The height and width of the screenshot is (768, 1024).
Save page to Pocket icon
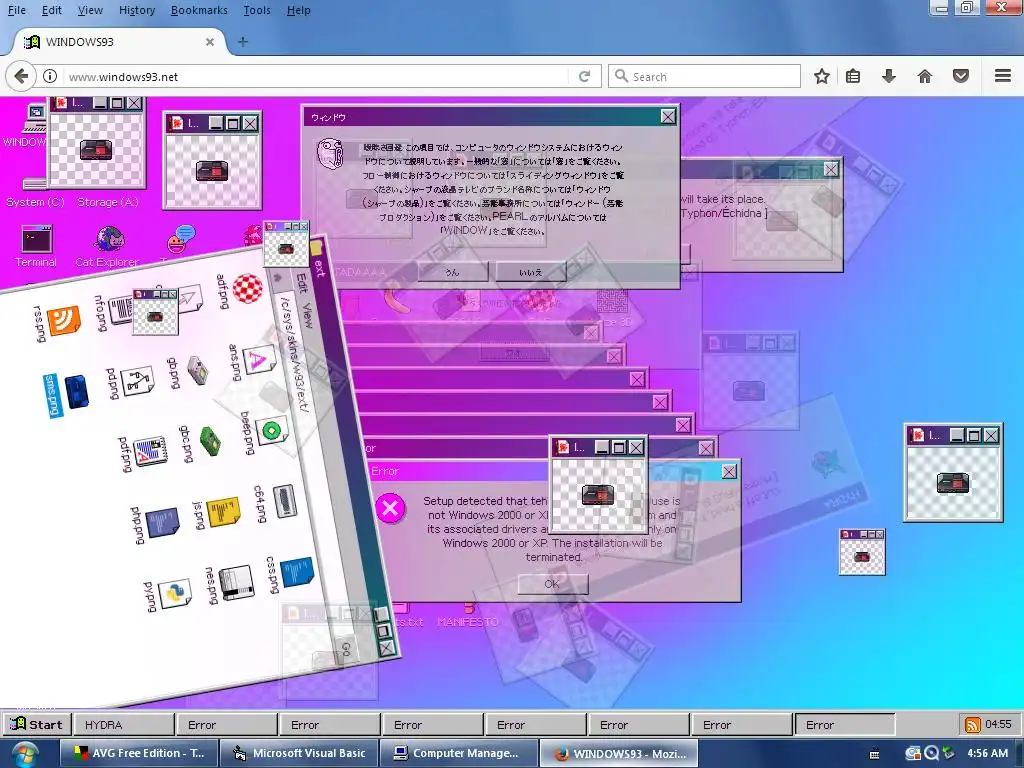click(961, 76)
